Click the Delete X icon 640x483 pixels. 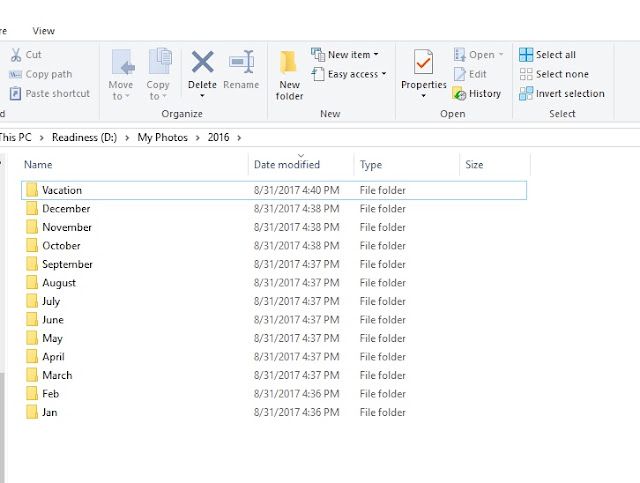pos(202,62)
